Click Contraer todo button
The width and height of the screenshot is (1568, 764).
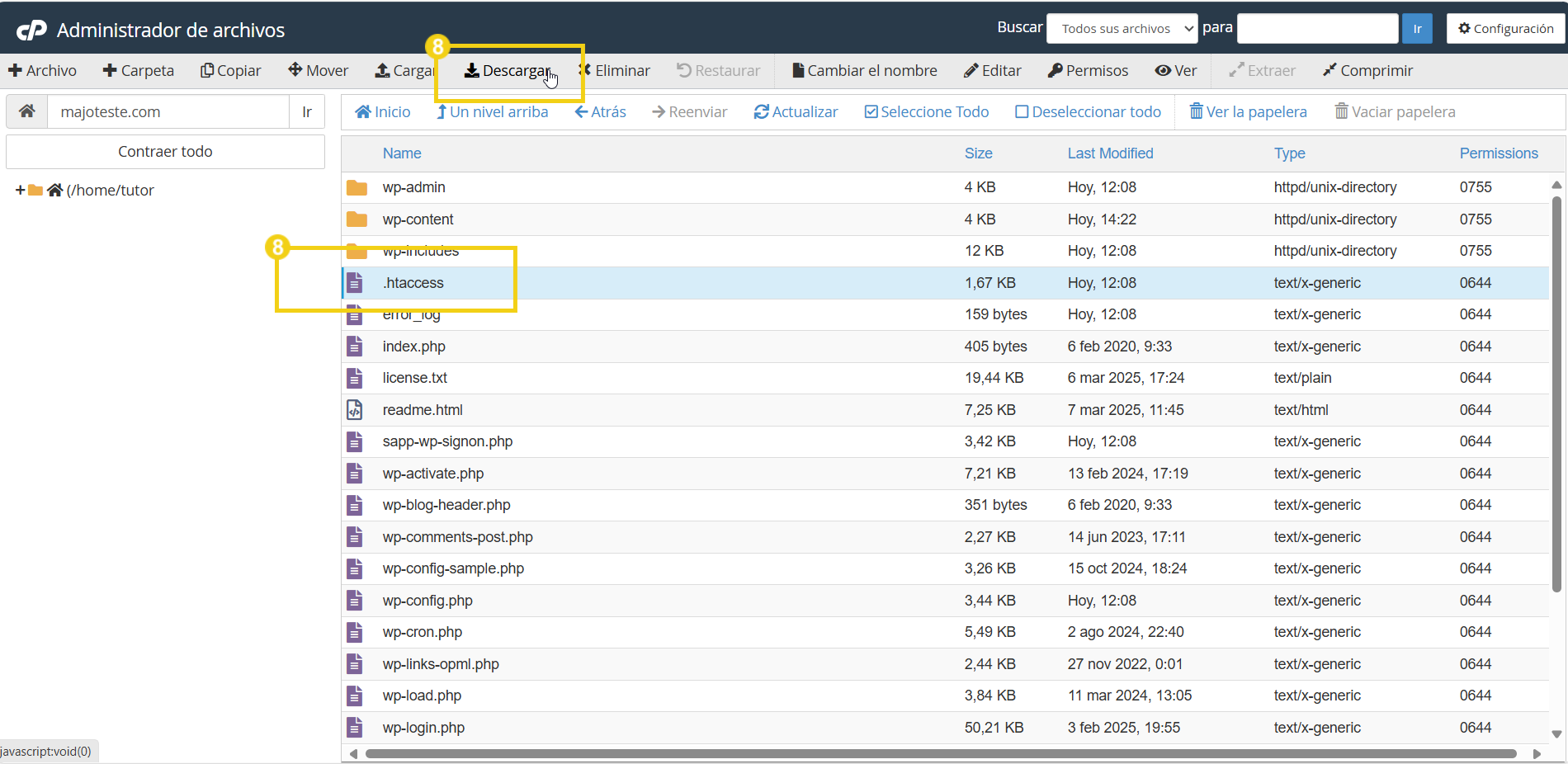click(165, 152)
